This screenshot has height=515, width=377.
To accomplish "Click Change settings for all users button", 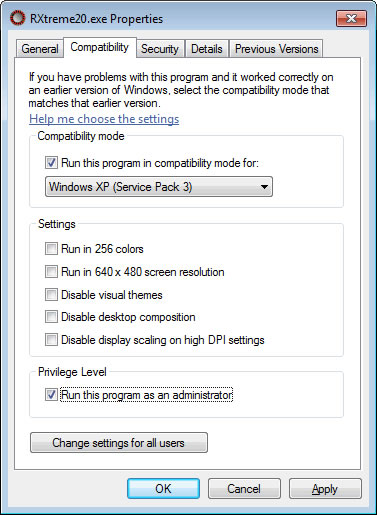I will pos(119,443).
